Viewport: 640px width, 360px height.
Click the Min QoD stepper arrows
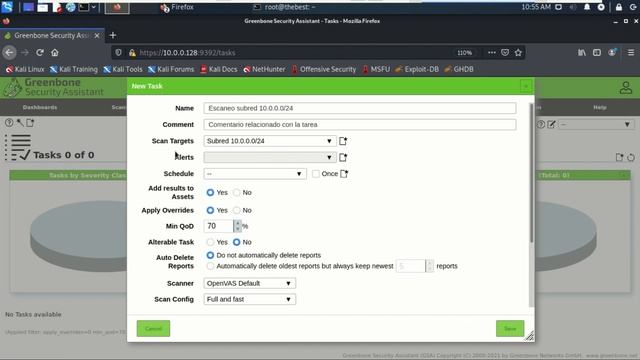(238, 226)
